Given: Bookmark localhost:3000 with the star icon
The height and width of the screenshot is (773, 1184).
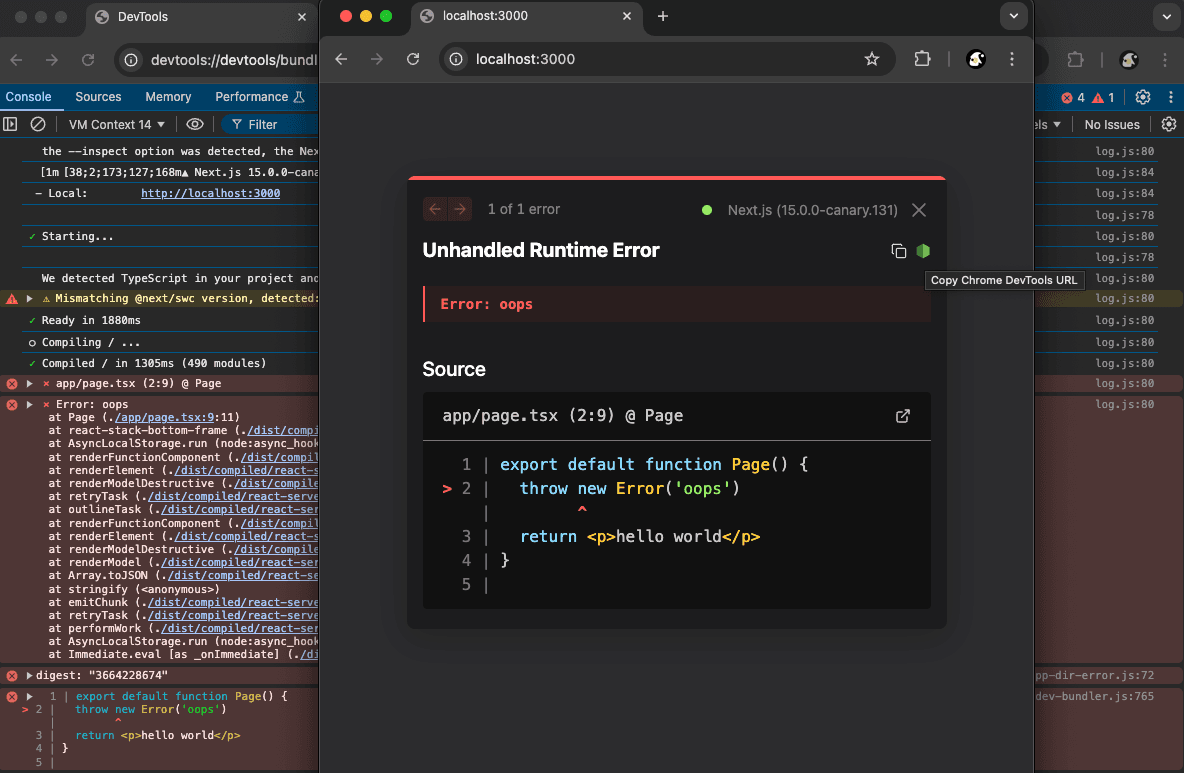Looking at the screenshot, I should point(872,59).
